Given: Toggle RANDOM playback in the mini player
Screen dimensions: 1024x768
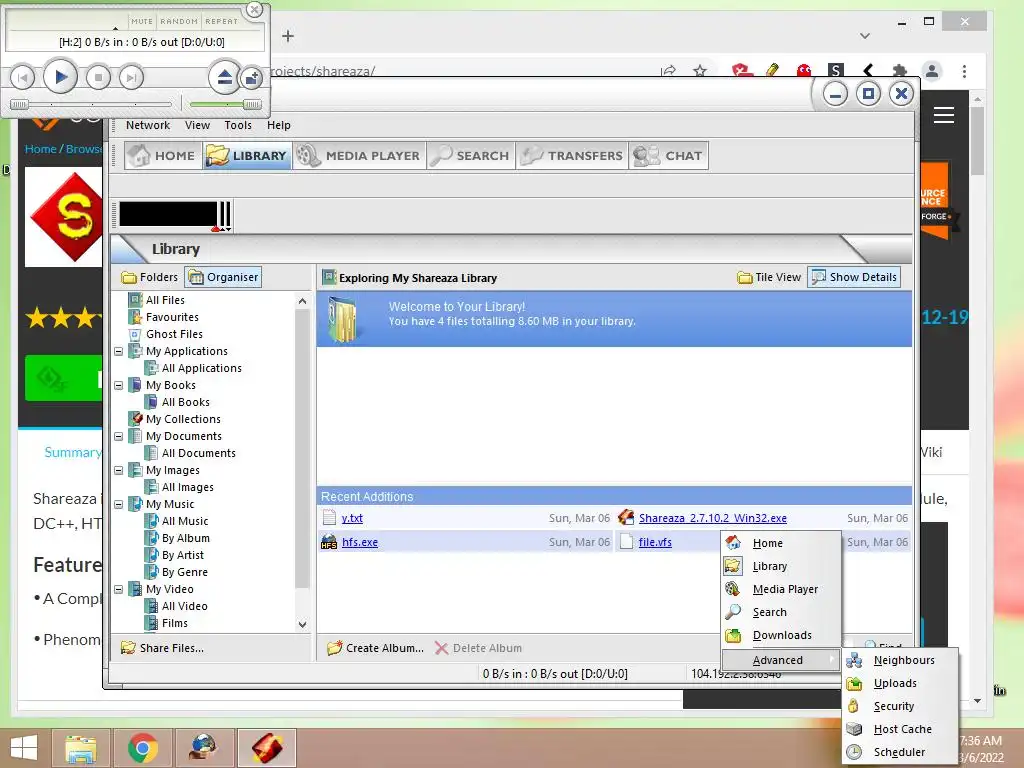Looking at the screenshot, I should tap(178, 21).
